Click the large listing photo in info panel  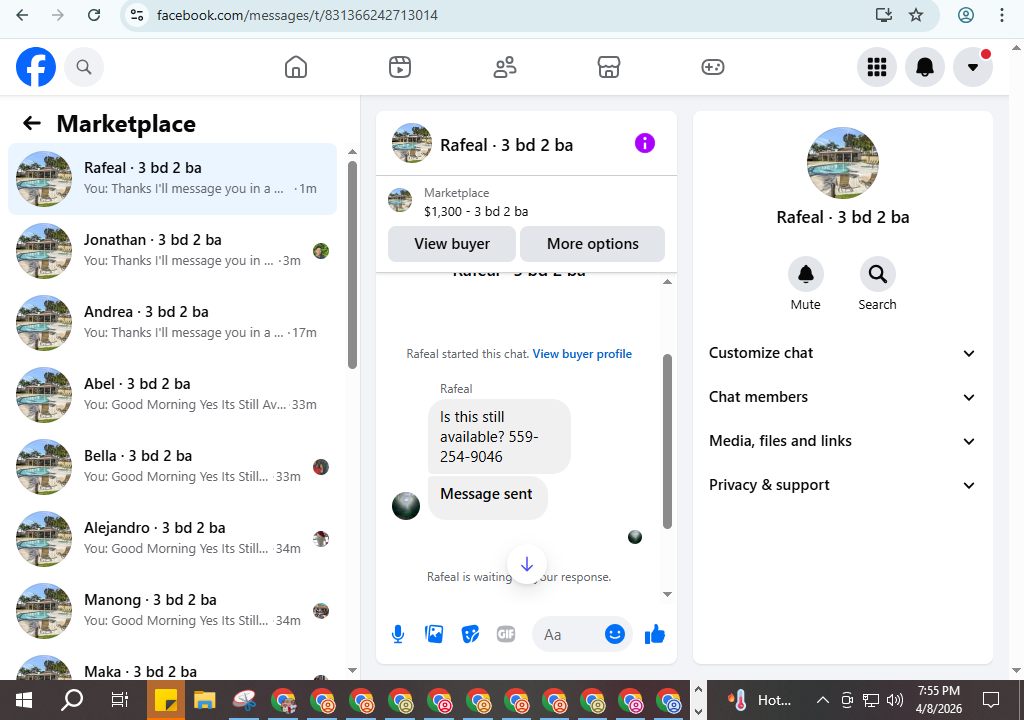click(842, 163)
